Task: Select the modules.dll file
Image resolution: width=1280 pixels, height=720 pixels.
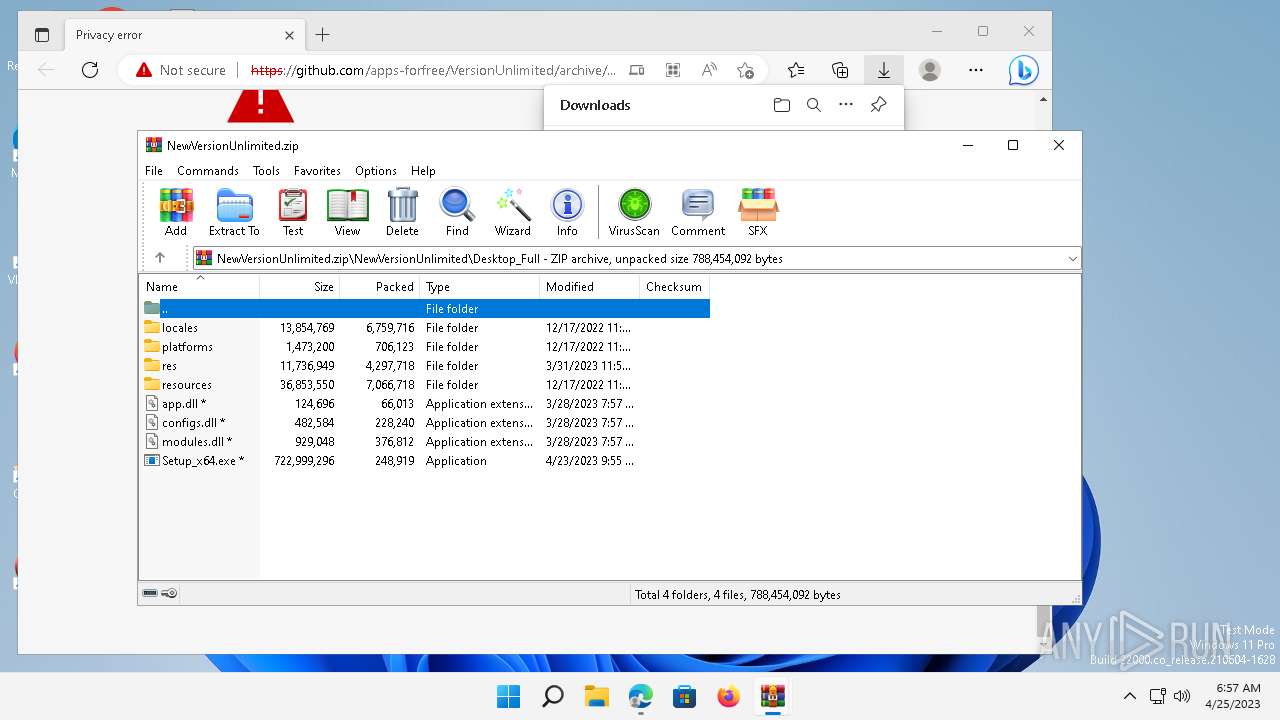Action: coord(197,442)
